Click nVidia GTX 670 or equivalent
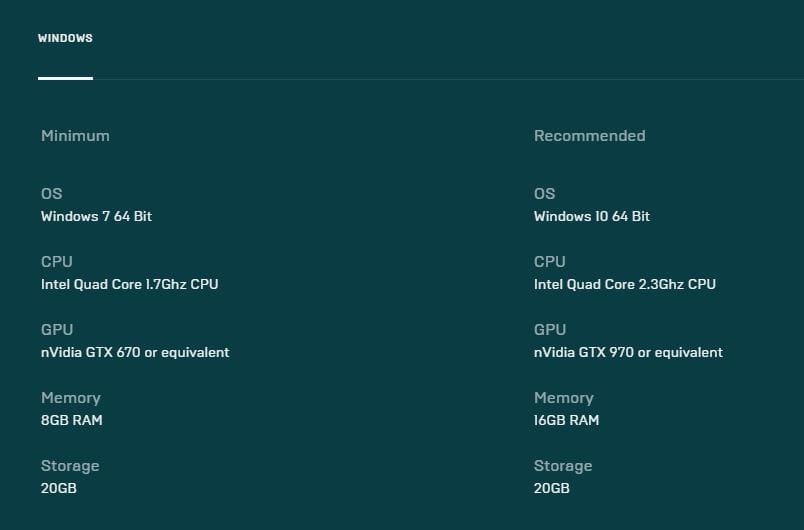The height and width of the screenshot is (530, 804). point(135,352)
